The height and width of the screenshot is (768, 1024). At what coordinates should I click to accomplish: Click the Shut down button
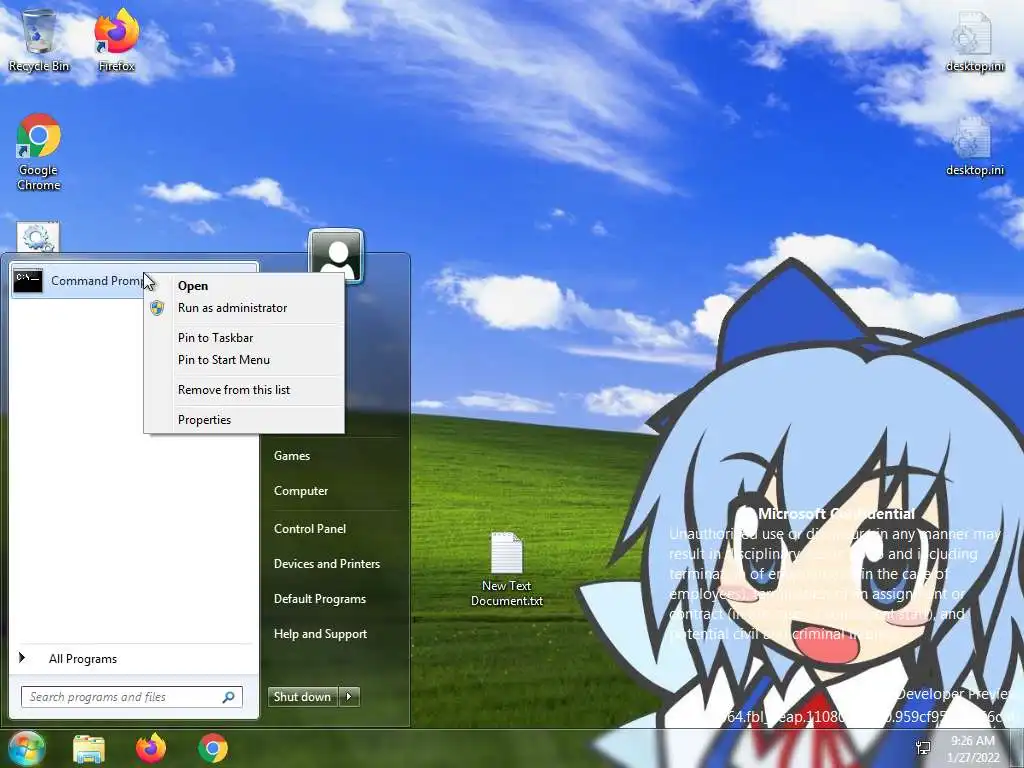[x=303, y=697]
